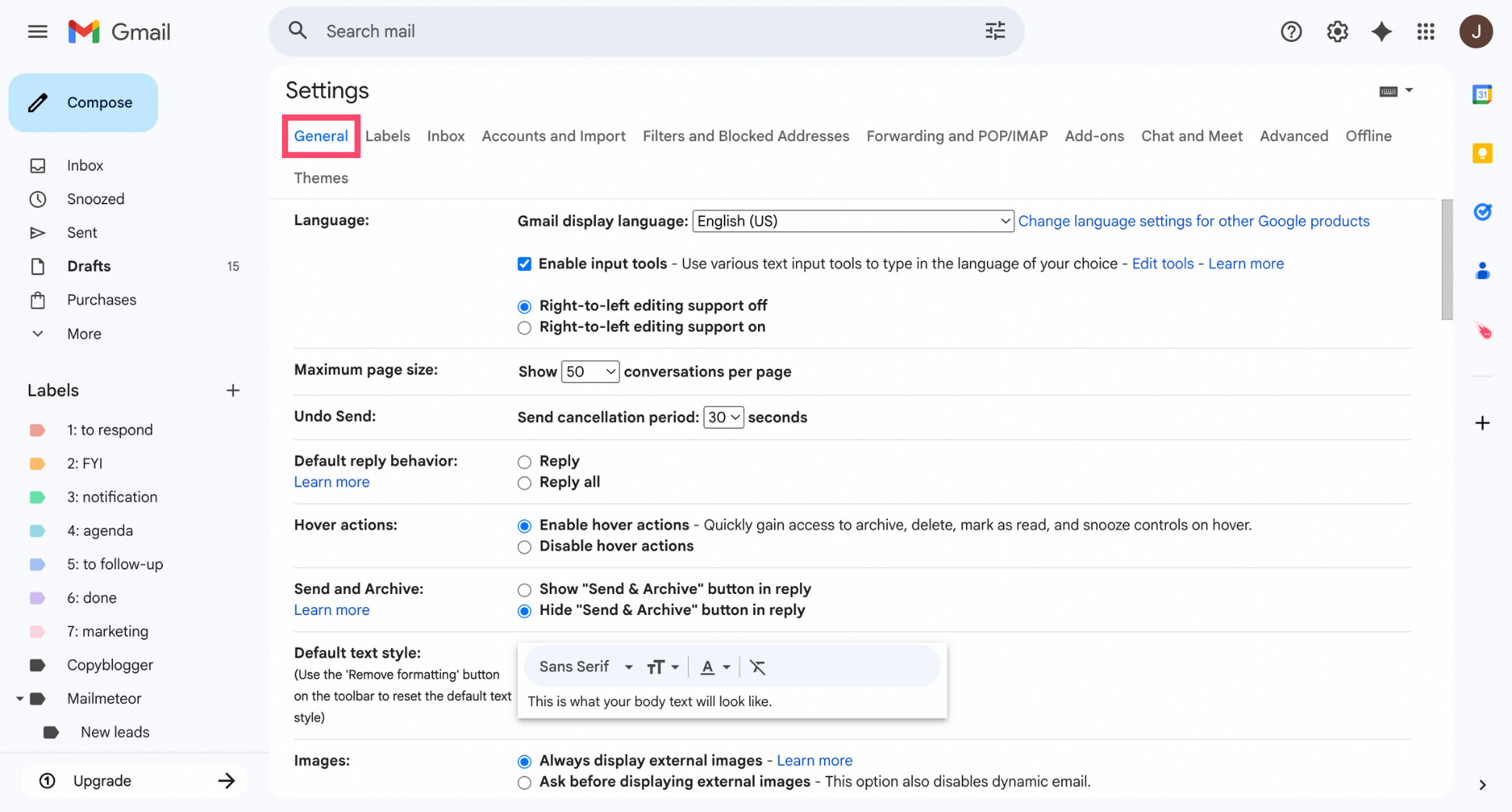Open the Sans Serif font dropdown
1512x812 pixels.
(x=584, y=666)
